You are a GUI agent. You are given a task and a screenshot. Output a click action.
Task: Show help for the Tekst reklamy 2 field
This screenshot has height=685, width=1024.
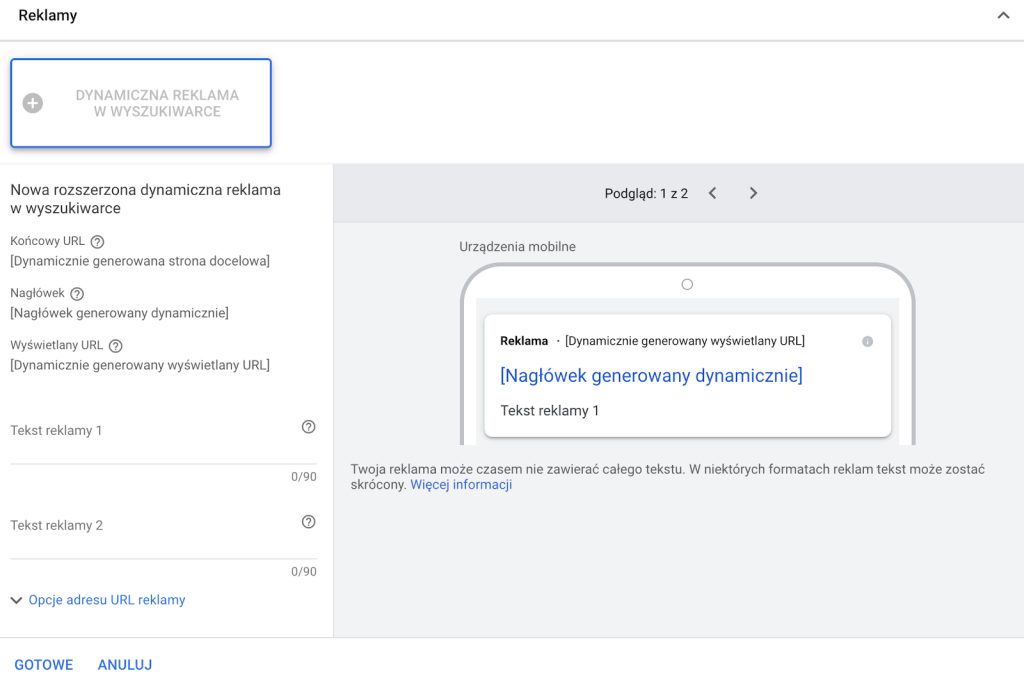point(308,522)
